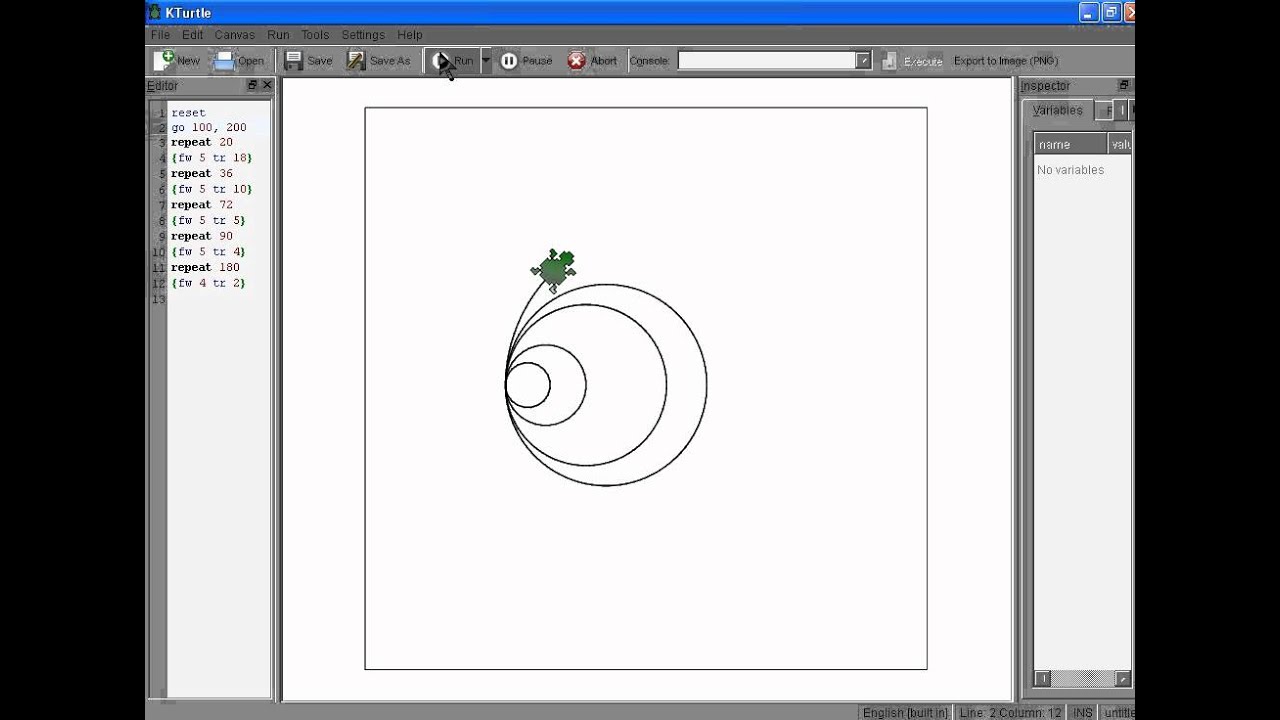The image size is (1280, 720).
Task: Open the Edit menu
Action: (192, 35)
